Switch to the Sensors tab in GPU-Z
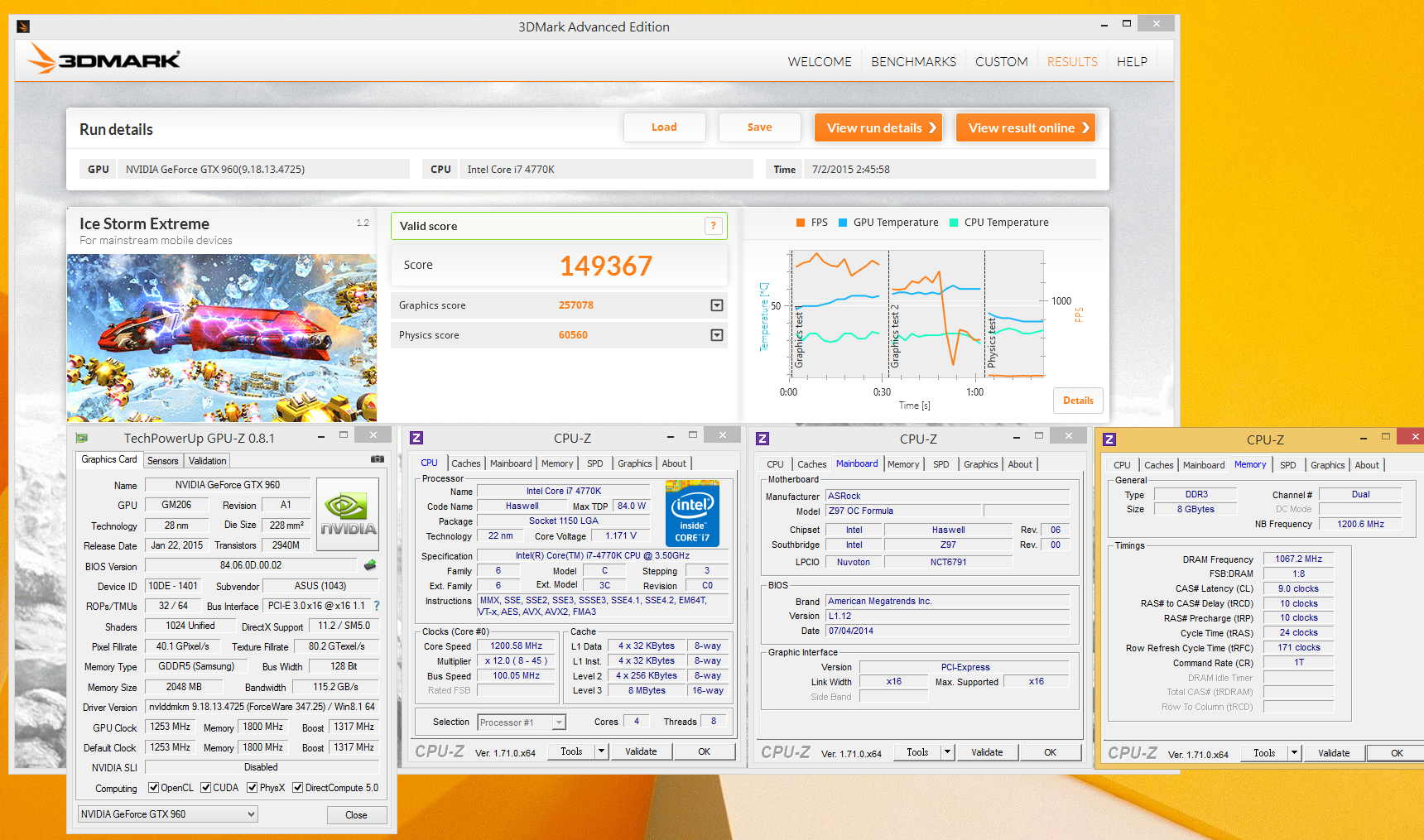This screenshot has height=840, width=1424. coord(163,461)
